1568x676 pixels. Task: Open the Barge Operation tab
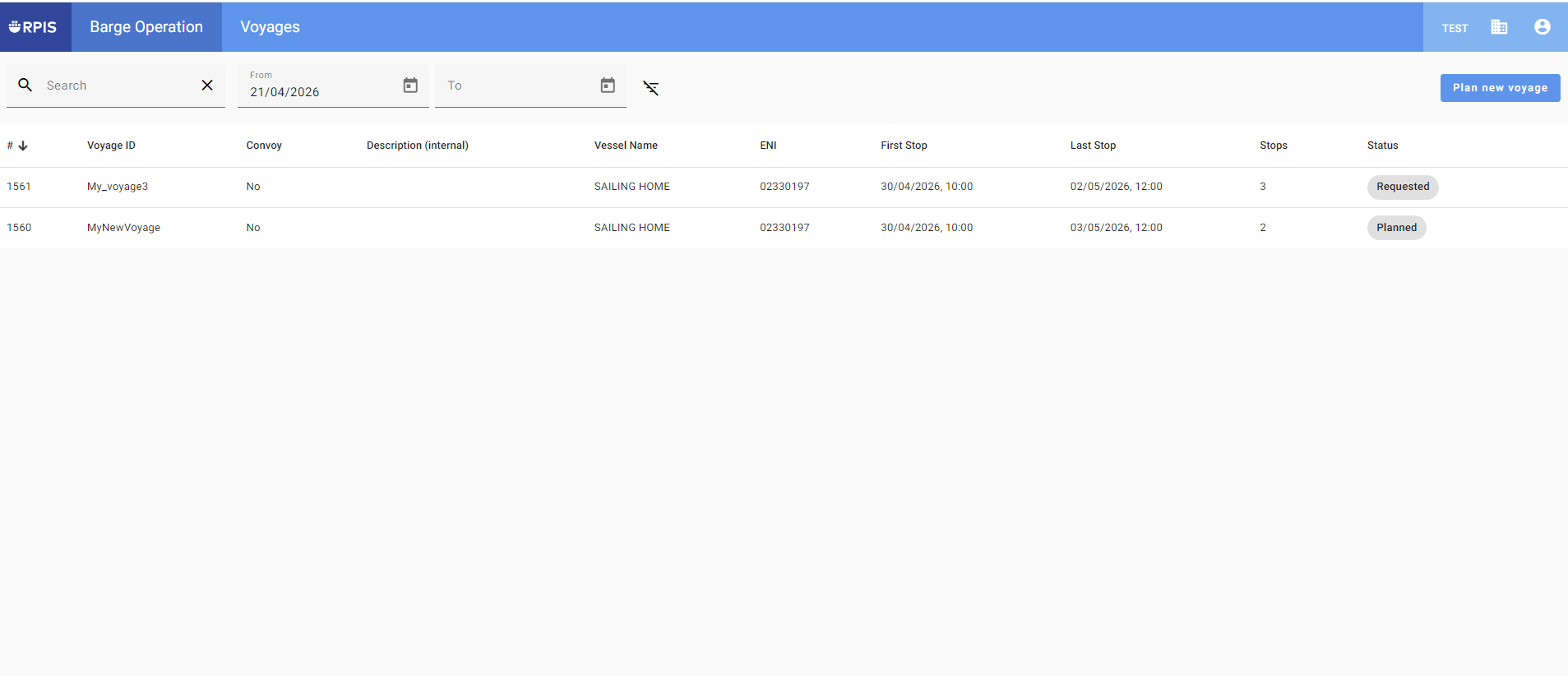146,27
